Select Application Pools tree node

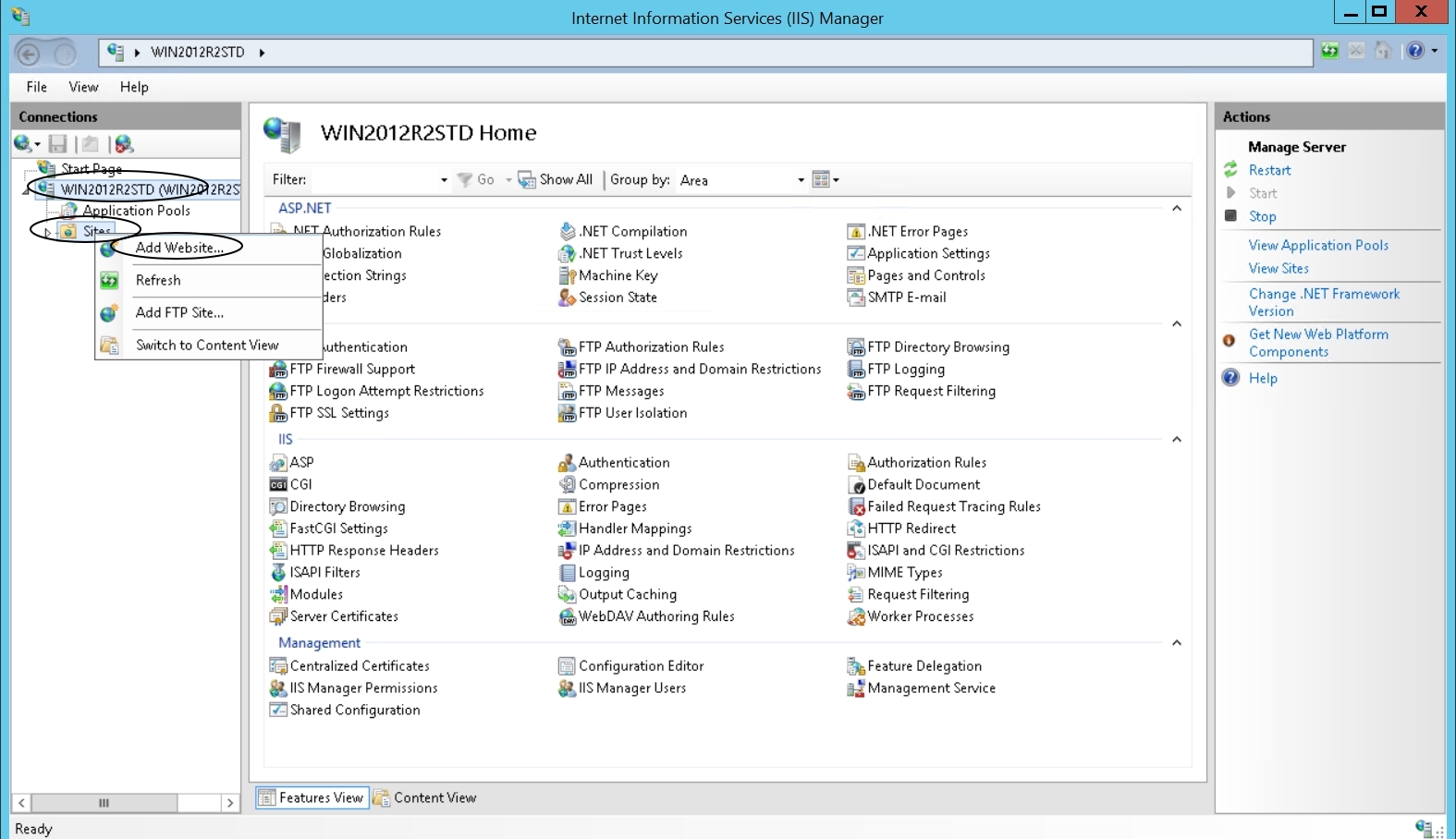[136, 211]
